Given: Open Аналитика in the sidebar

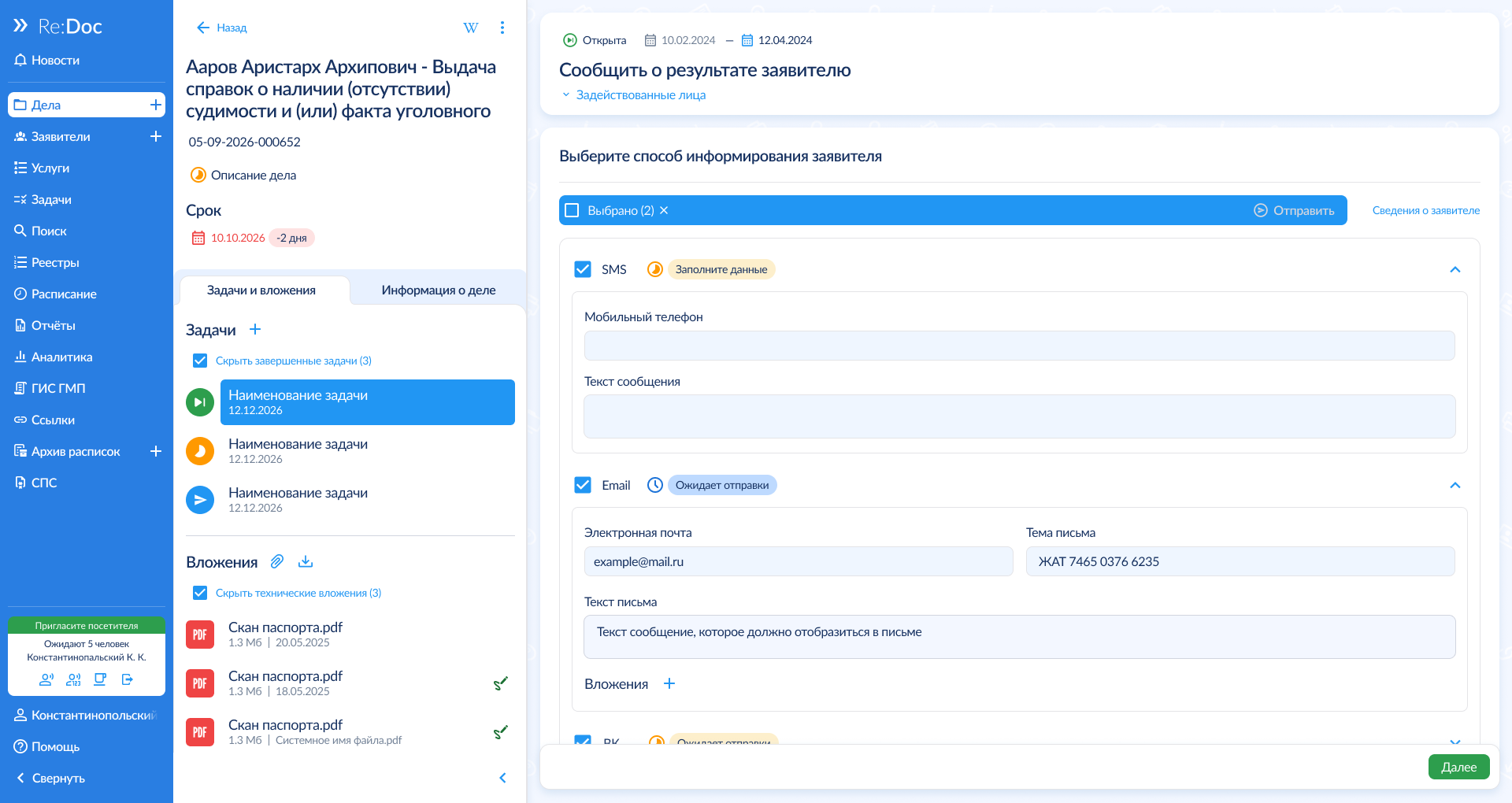Looking at the screenshot, I should 61,357.
